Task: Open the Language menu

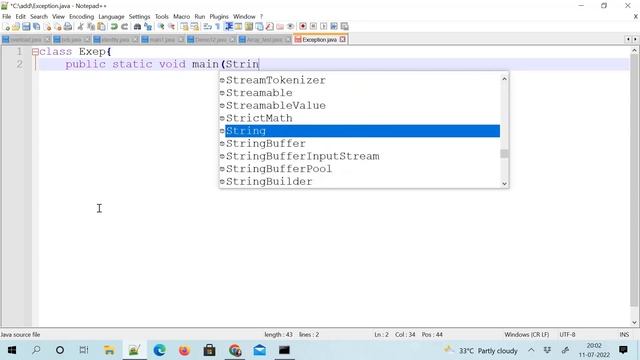Action: pyautogui.click(x=111, y=17)
